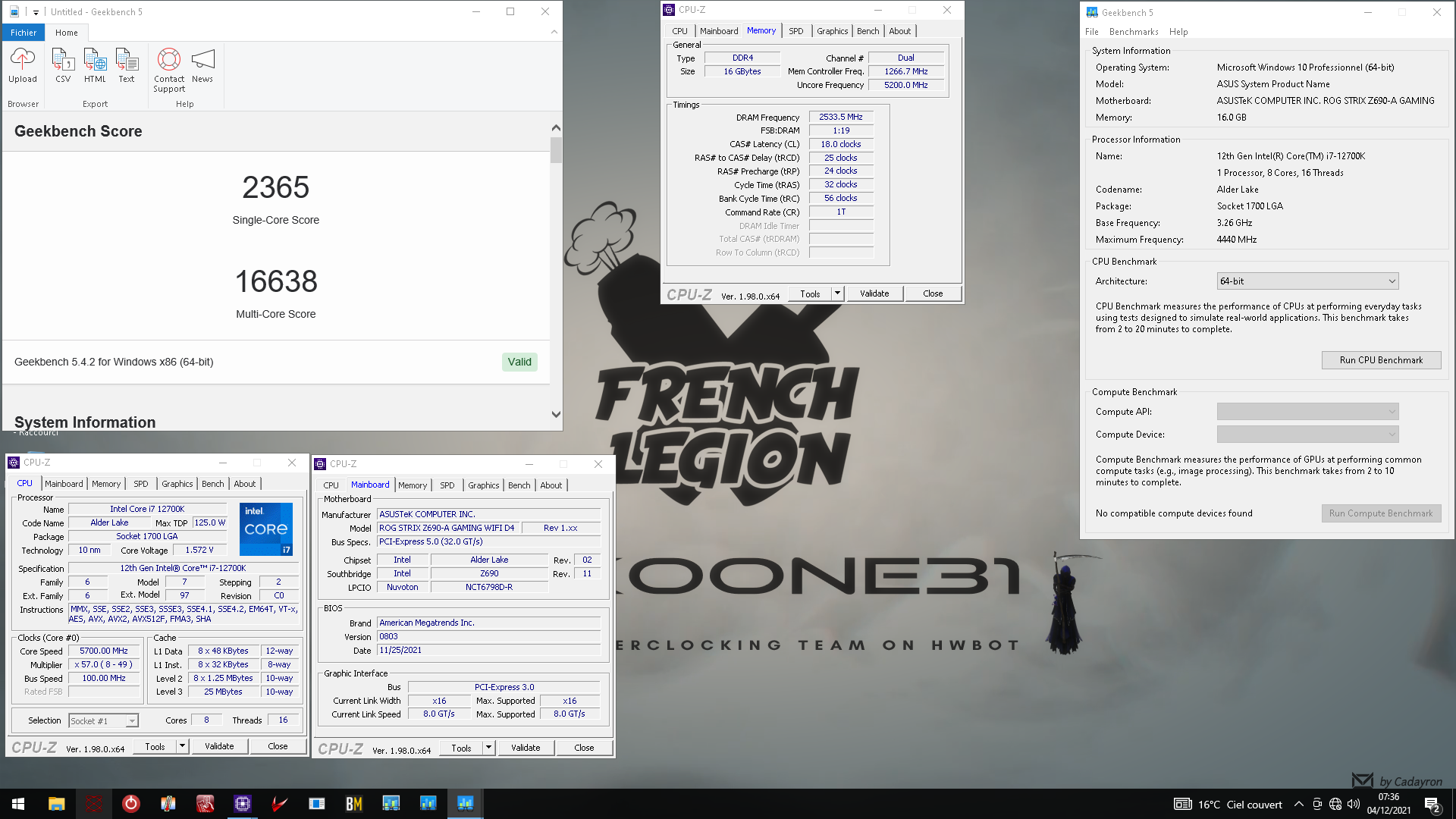The height and width of the screenshot is (819, 1456).
Task: Click the Core Speed 5700.00 MHz field
Action: point(104,651)
